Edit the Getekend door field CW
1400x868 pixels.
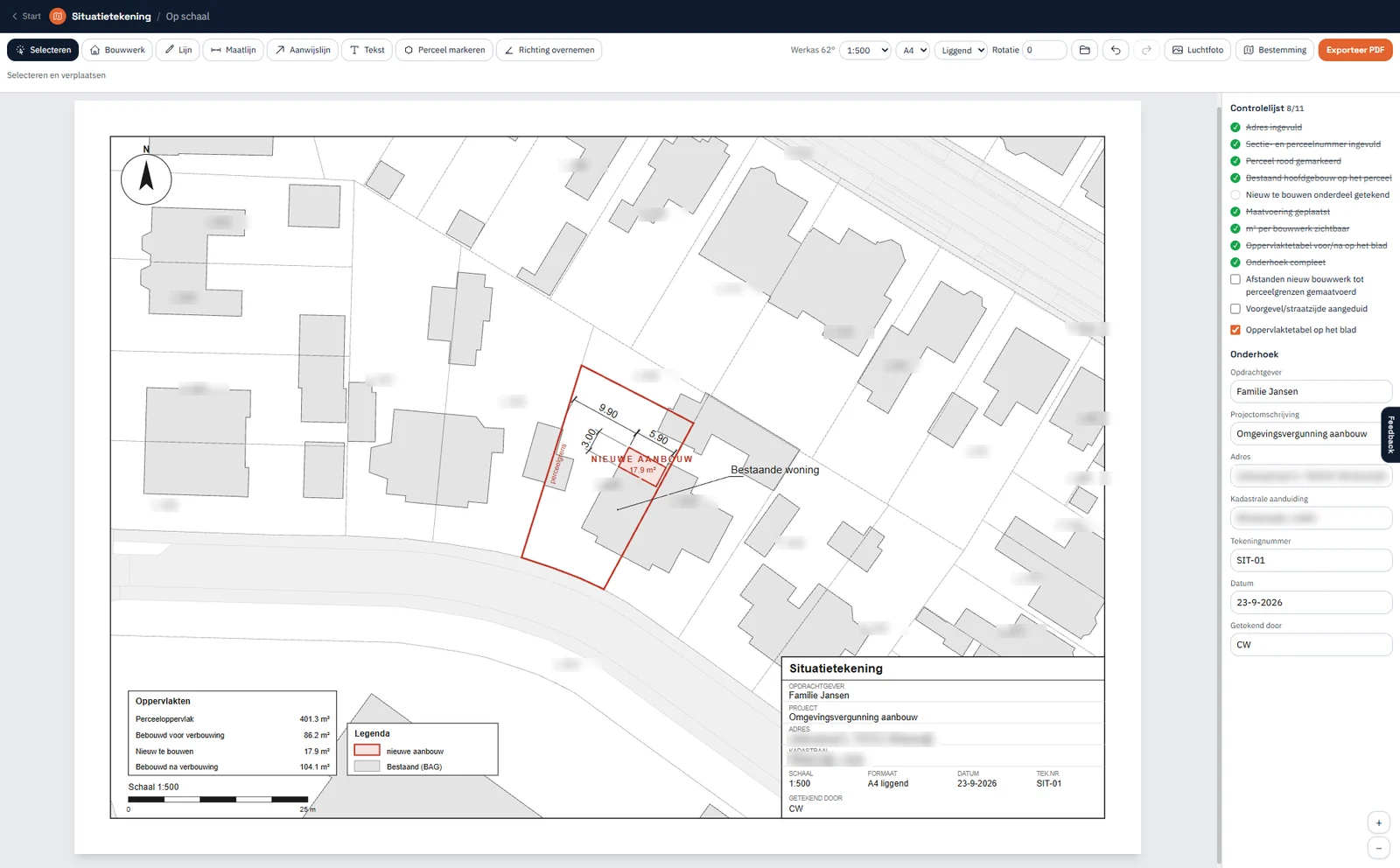pos(1311,644)
